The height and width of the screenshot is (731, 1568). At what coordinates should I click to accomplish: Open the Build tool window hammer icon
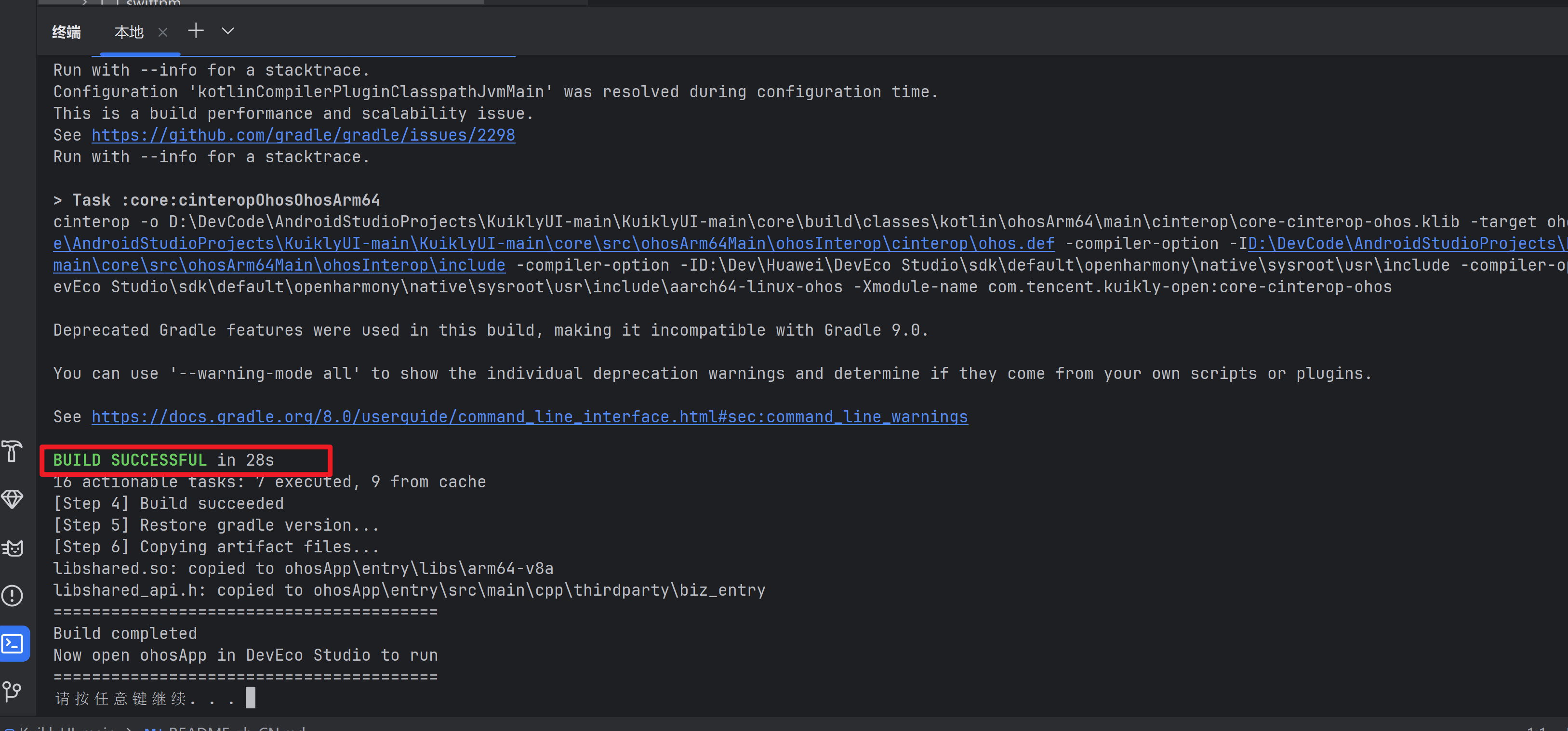click(x=12, y=451)
